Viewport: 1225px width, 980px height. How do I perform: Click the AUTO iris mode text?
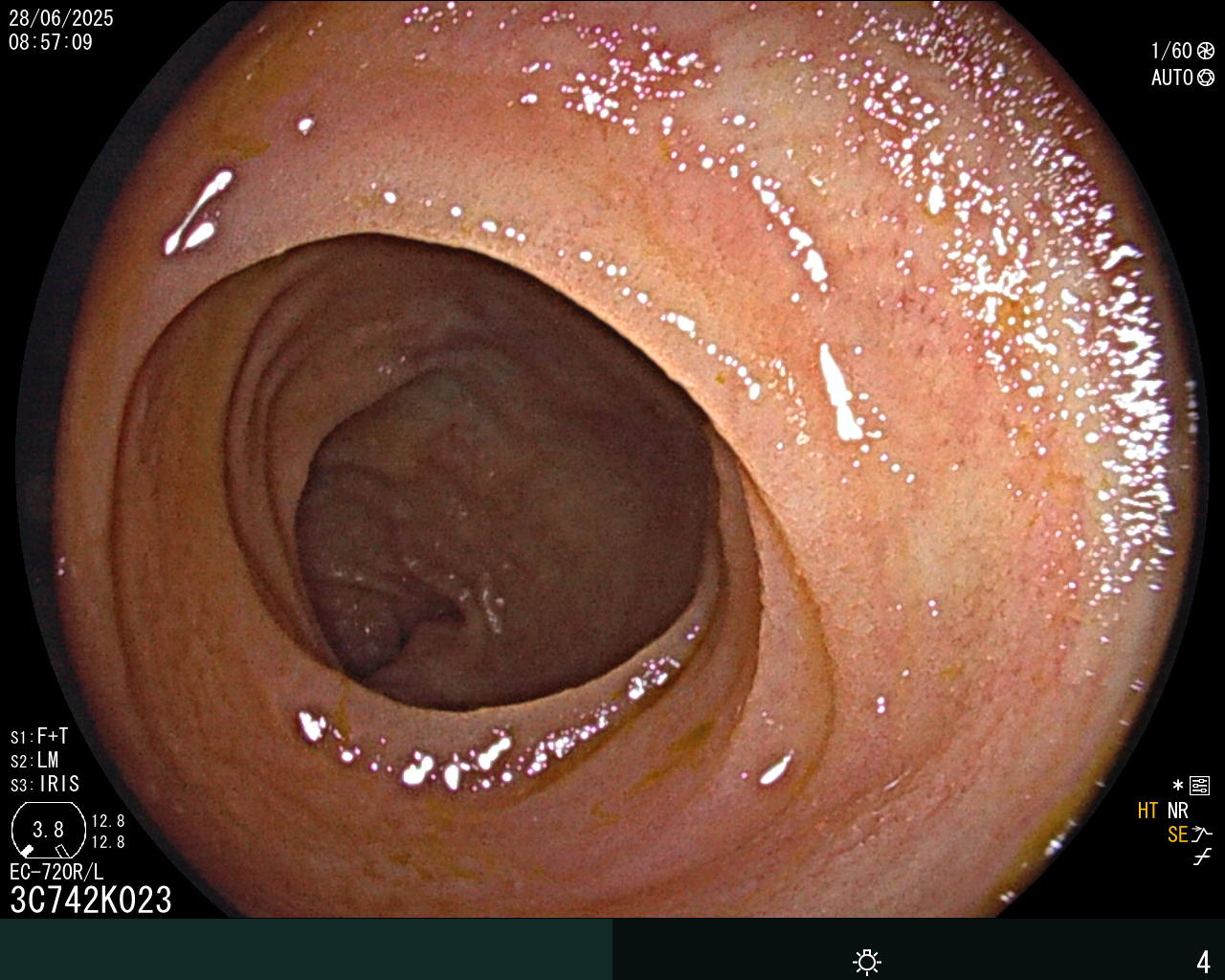[1172, 78]
